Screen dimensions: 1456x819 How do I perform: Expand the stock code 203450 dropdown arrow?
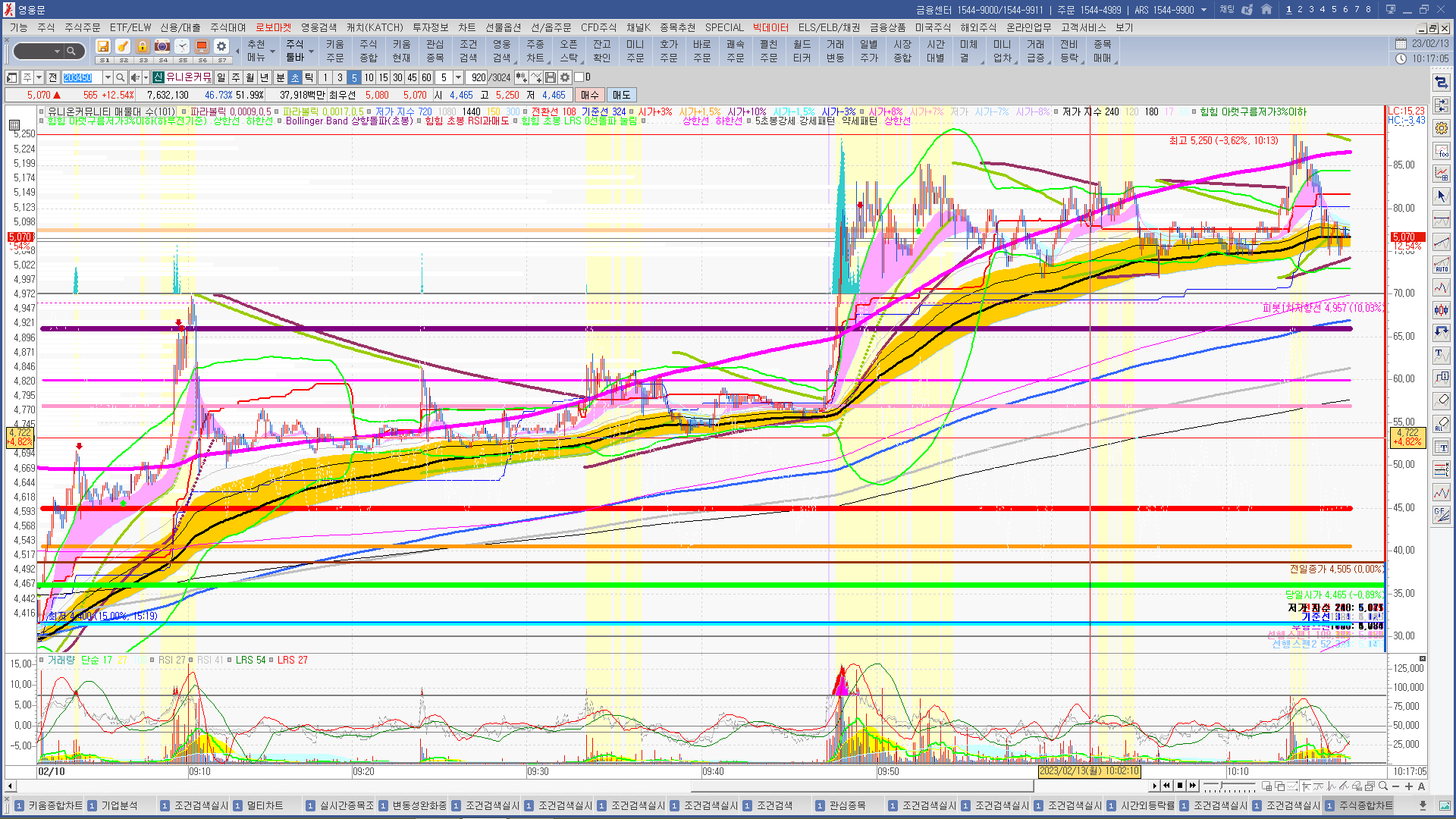pyautogui.click(x=108, y=77)
